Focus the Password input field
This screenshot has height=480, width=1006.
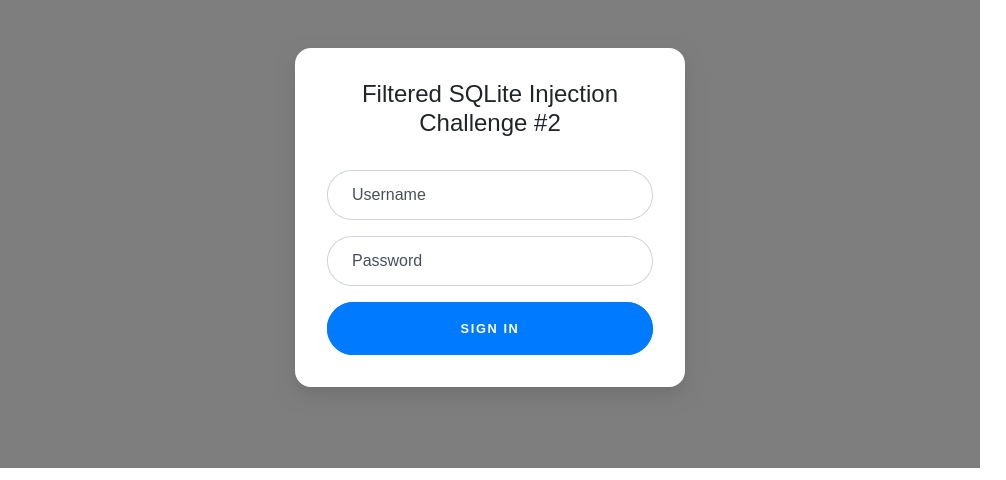click(489, 261)
